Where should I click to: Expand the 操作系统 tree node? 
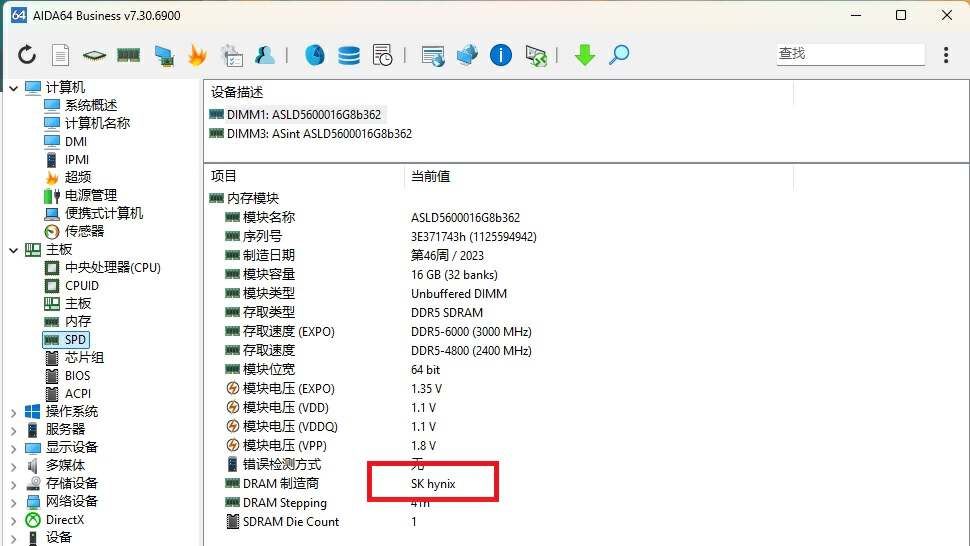(x=14, y=412)
